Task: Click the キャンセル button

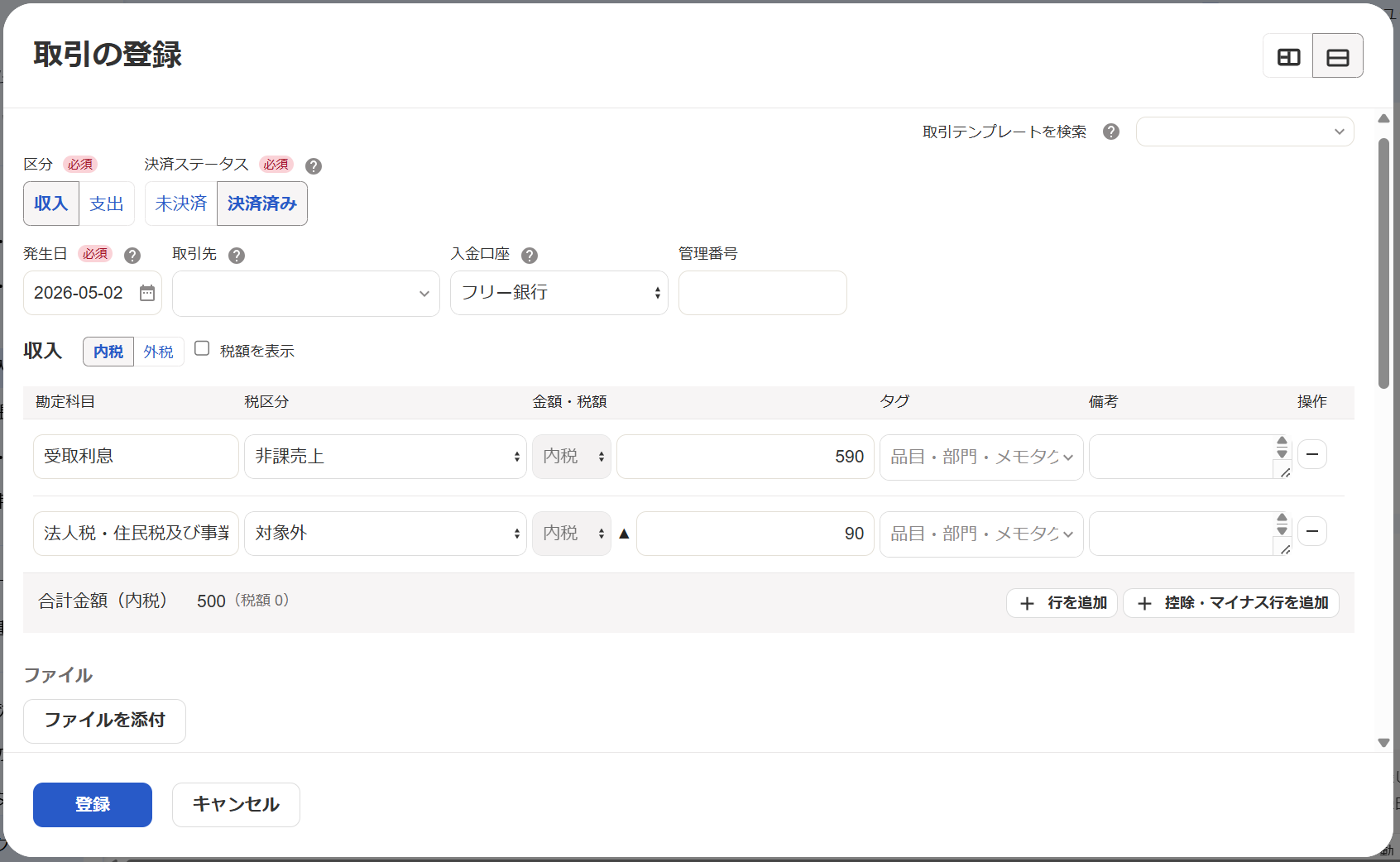Action: click(236, 805)
